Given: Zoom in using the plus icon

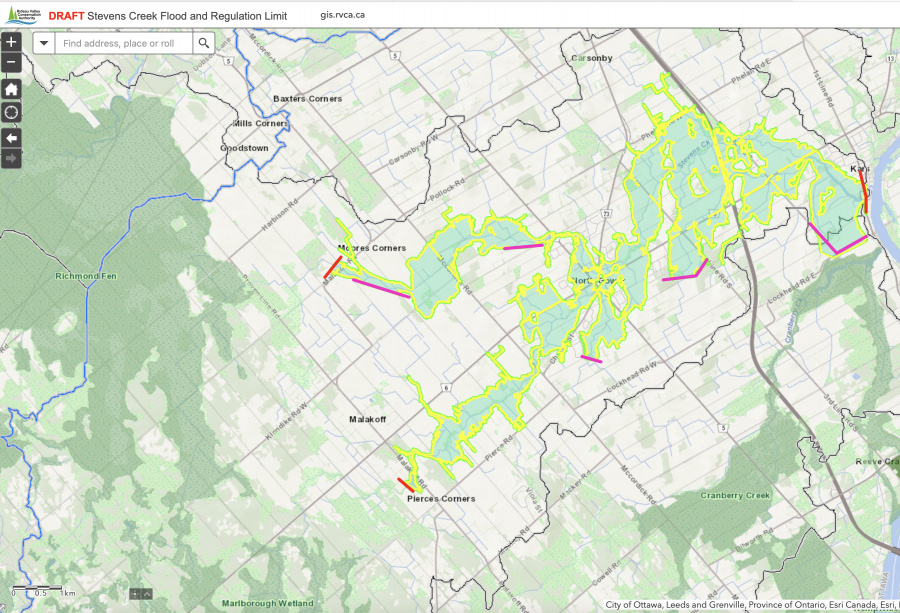Looking at the screenshot, I should click(x=11, y=41).
